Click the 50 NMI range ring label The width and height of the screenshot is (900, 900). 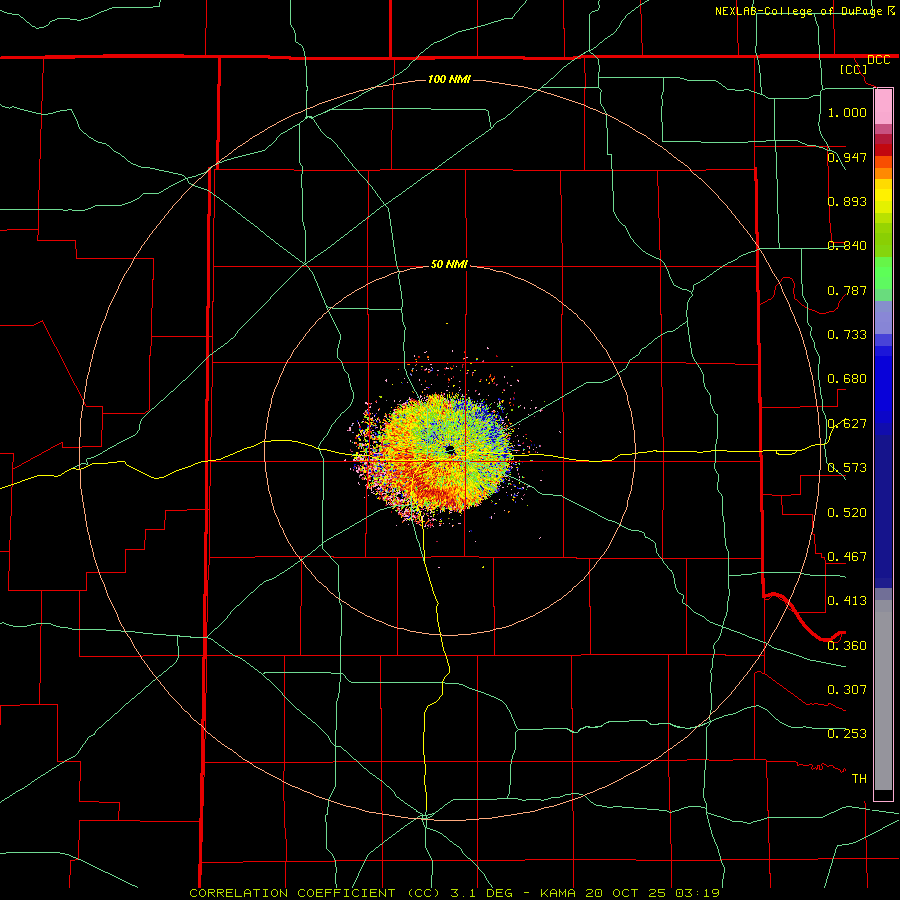pos(449,264)
